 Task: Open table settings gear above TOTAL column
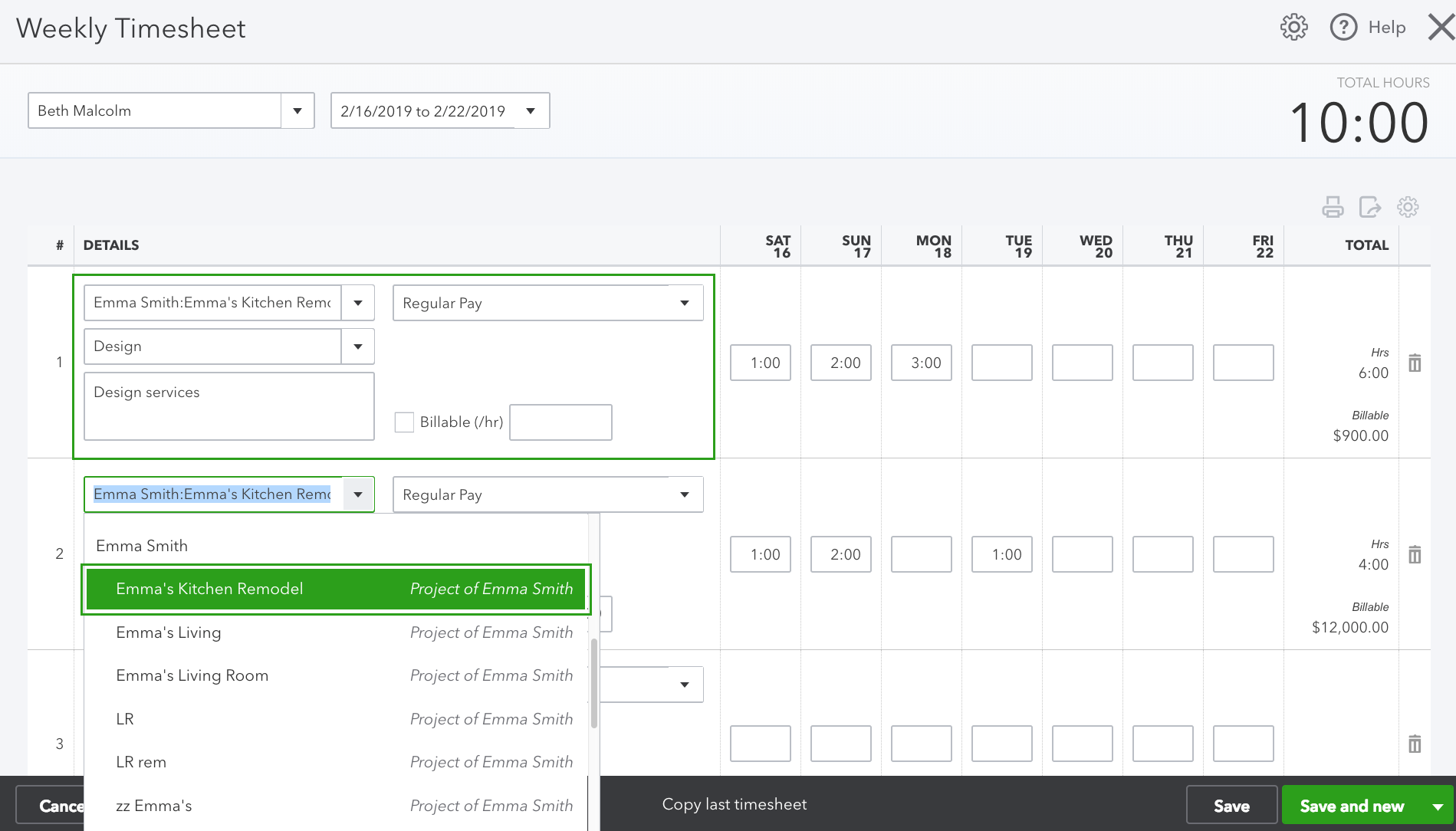[1408, 207]
